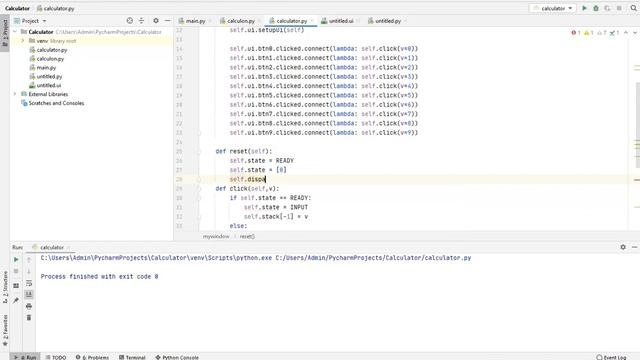This screenshot has height=360, width=640.
Task: Click the up arrow in Run console toolbar
Action: point(29,260)
